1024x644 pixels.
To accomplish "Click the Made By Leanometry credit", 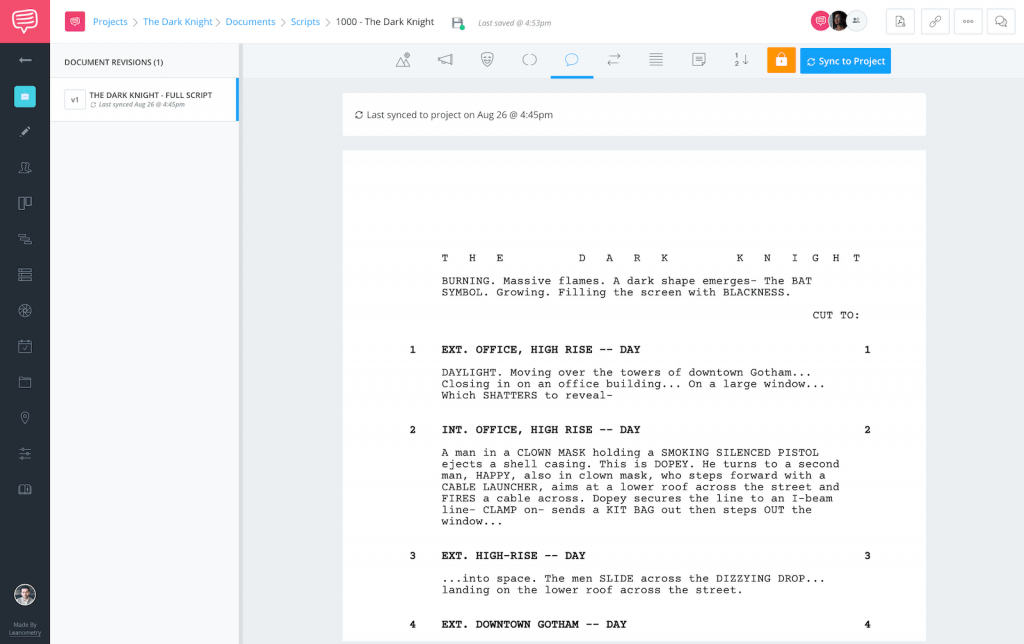I will 25,628.
